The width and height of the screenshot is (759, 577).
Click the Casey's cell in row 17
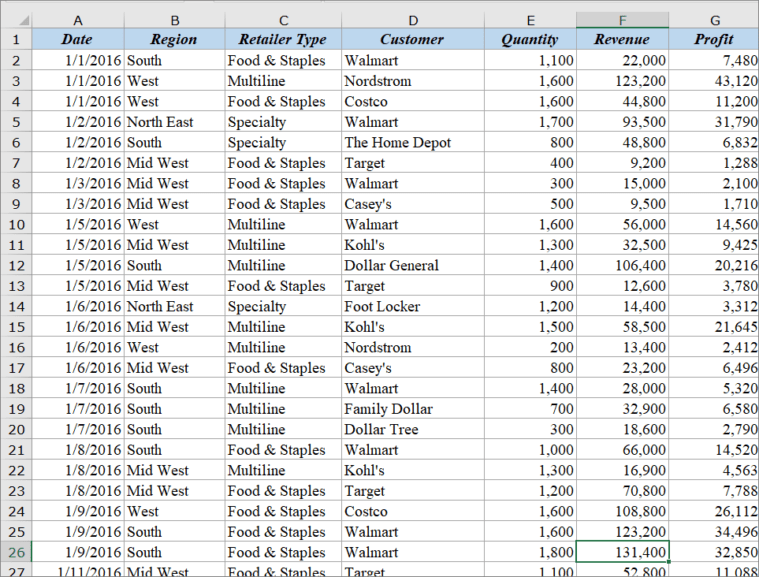click(x=413, y=367)
